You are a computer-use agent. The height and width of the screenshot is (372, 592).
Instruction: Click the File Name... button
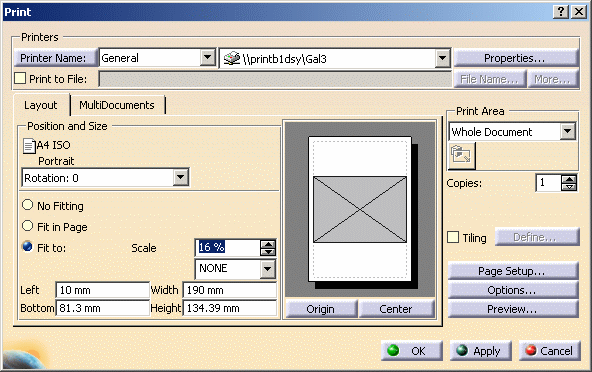pos(489,79)
